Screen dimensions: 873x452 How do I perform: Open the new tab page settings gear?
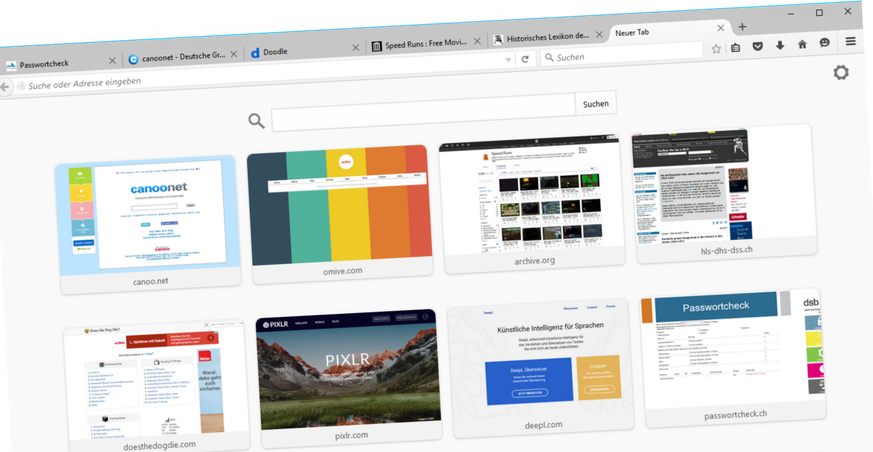[841, 72]
